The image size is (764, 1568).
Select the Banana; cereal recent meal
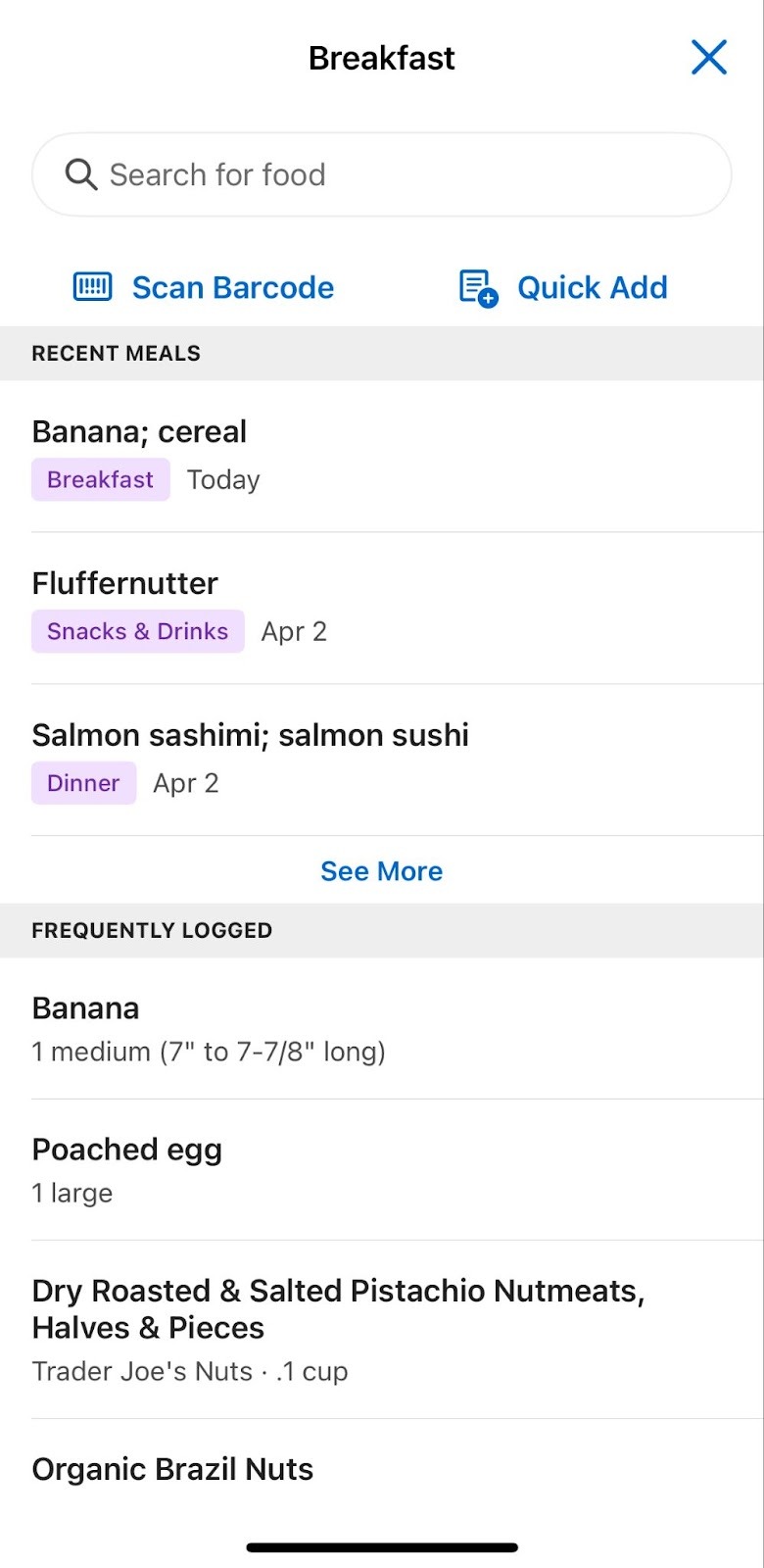point(139,432)
